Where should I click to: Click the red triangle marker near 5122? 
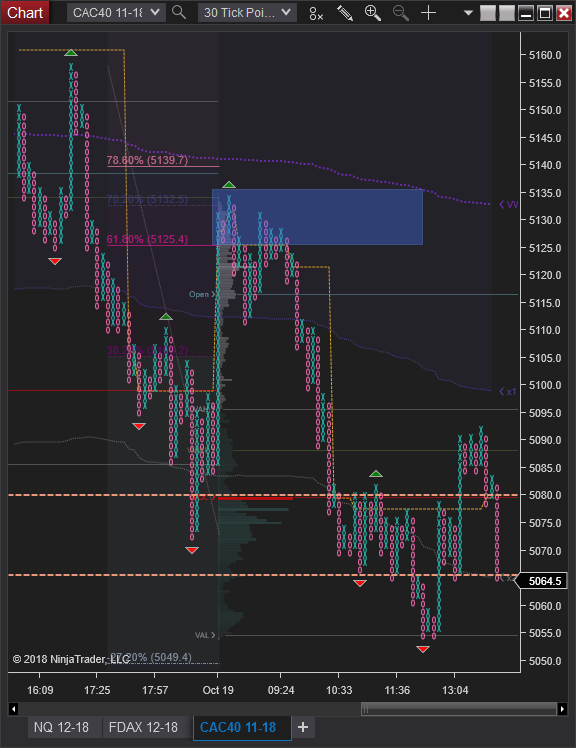pos(55,261)
